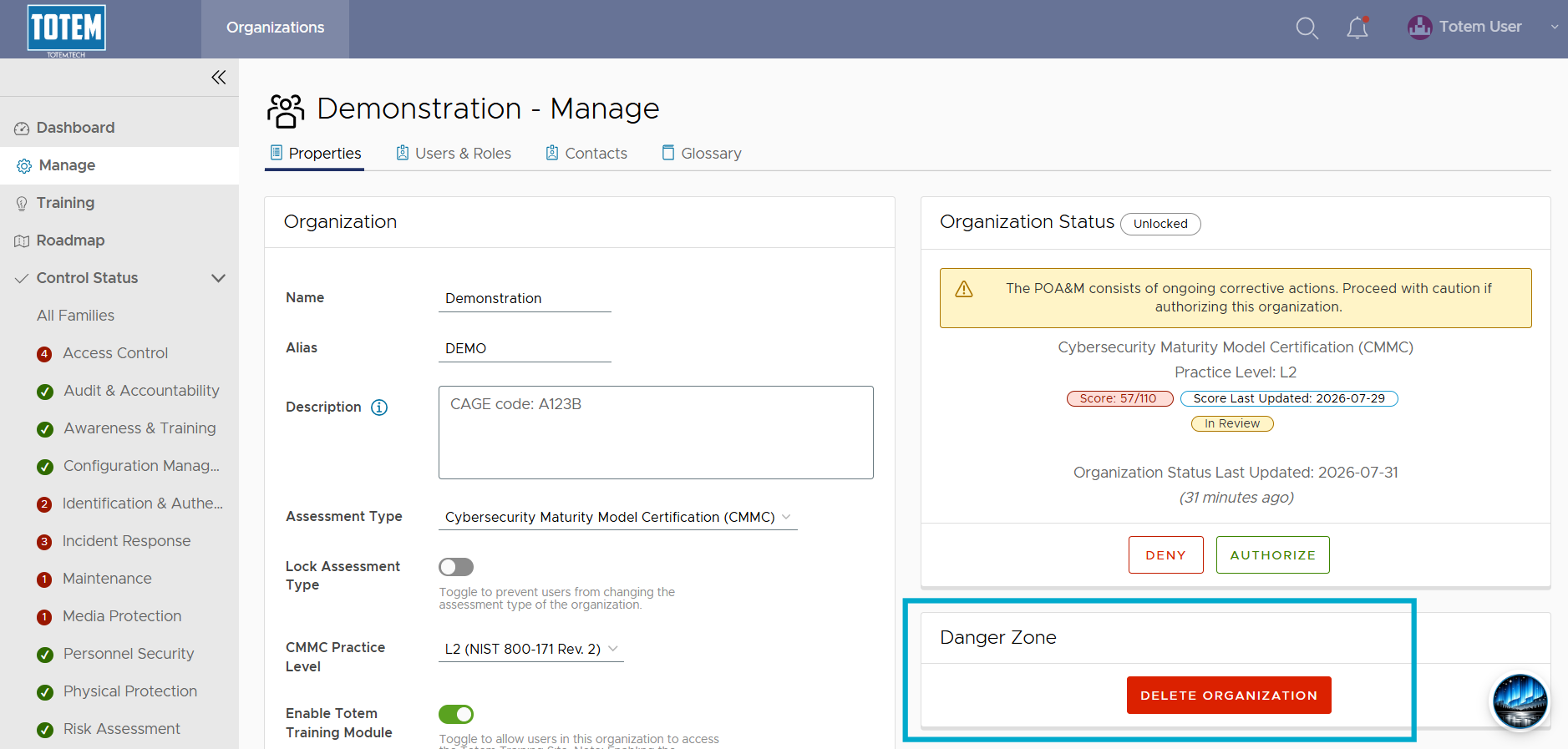Click the 'Score Last Updated: 2026-07-29' badge
This screenshot has width=1568, height=749.
[x=1289, y=398]
